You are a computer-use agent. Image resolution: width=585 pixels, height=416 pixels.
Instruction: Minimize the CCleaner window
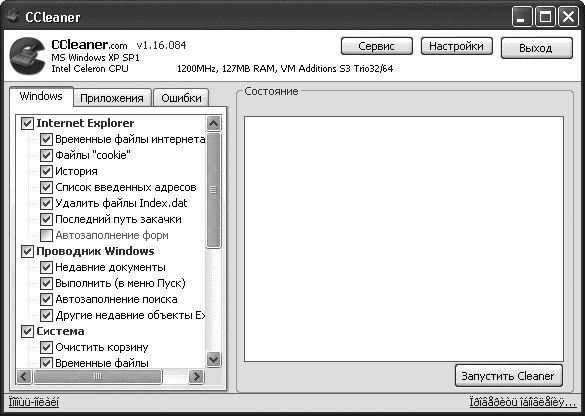[x=522, y=17]
